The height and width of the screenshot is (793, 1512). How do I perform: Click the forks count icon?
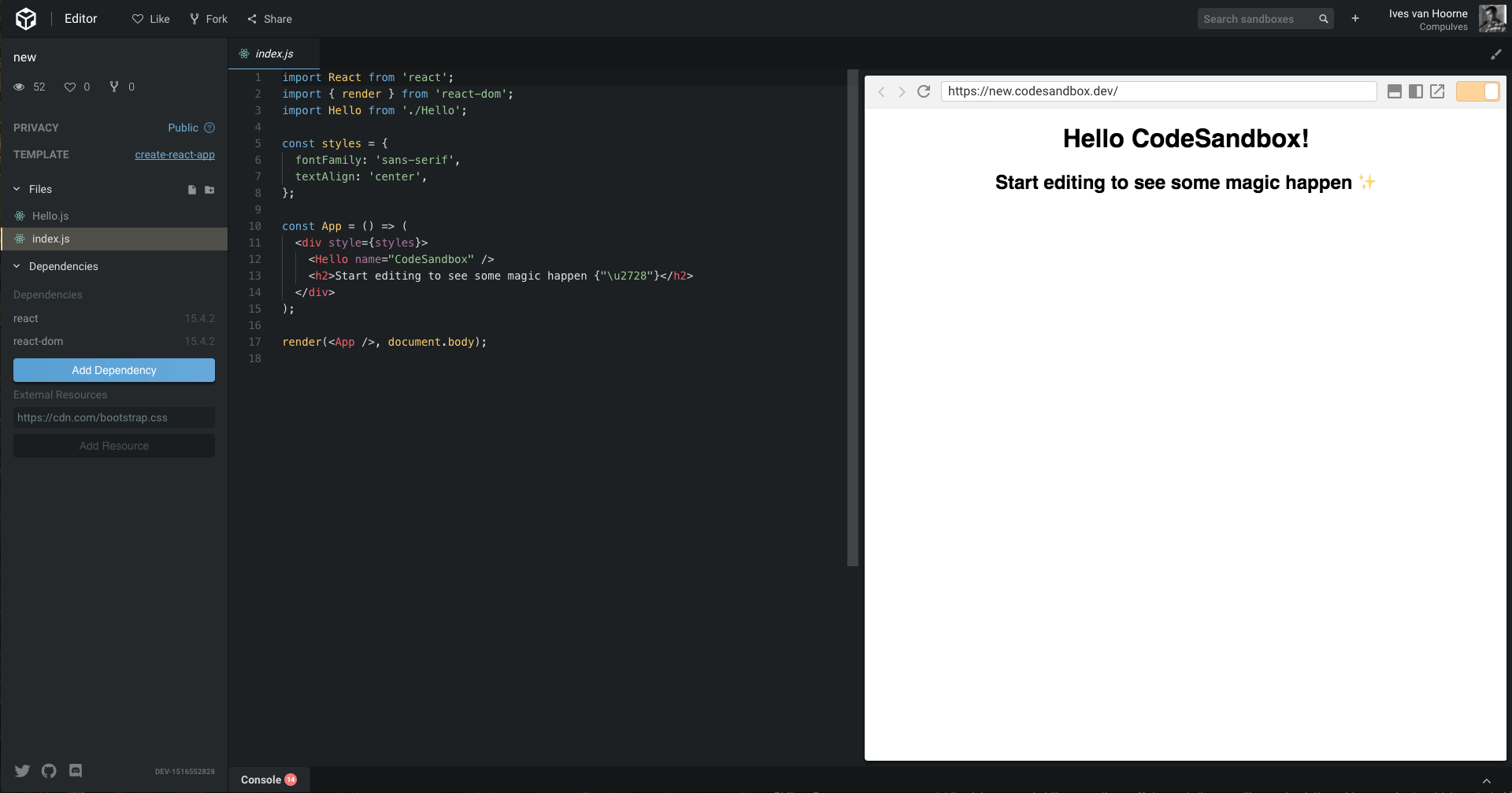(114, 87)
